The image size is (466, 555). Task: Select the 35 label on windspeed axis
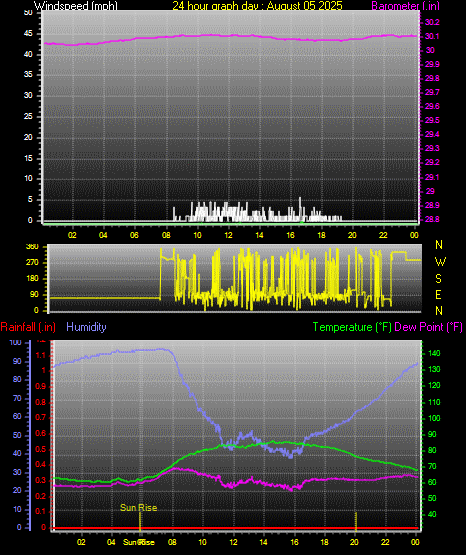point(28,74)
